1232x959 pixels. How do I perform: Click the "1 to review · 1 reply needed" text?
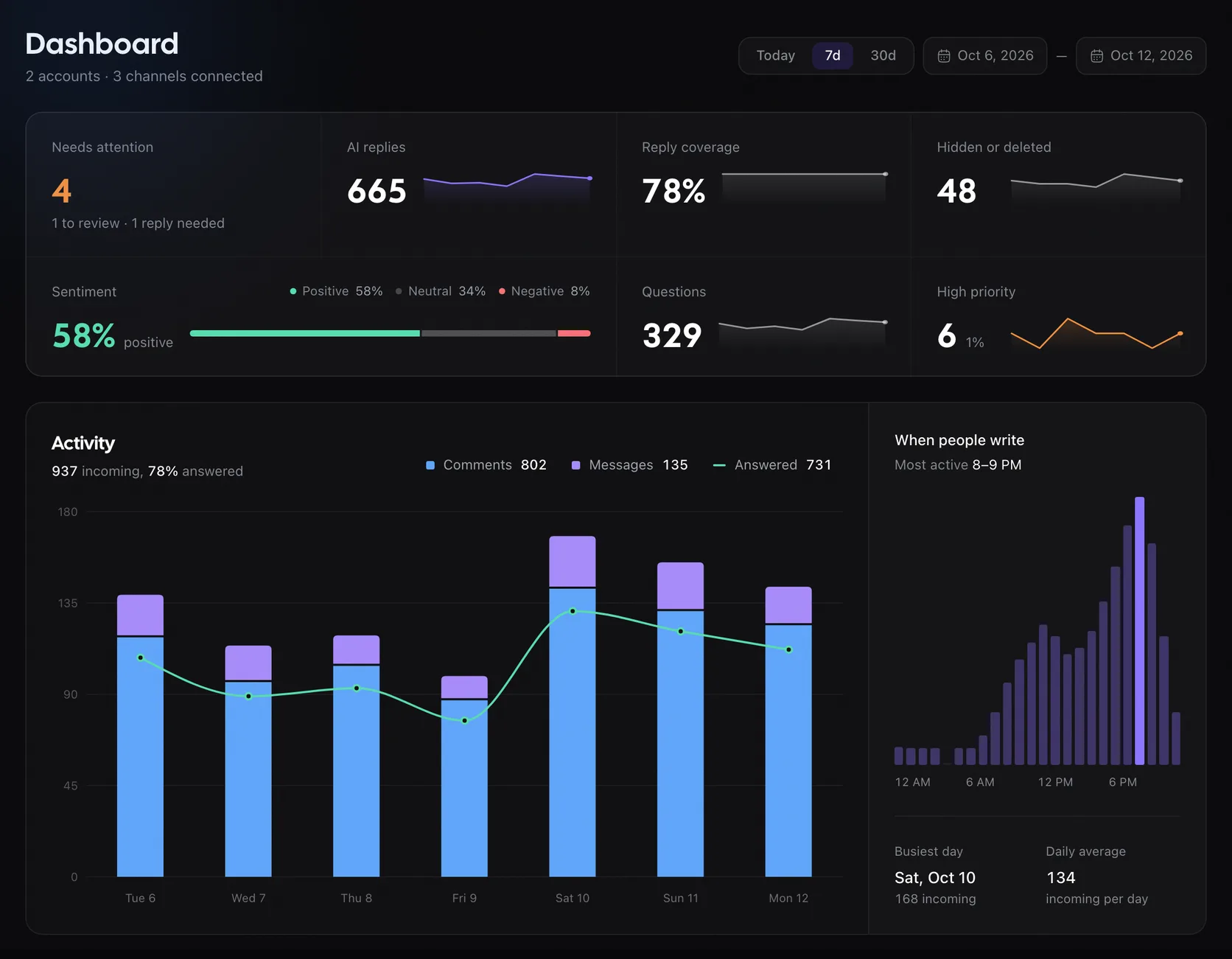pyautogui.click(x=139, y=223)
